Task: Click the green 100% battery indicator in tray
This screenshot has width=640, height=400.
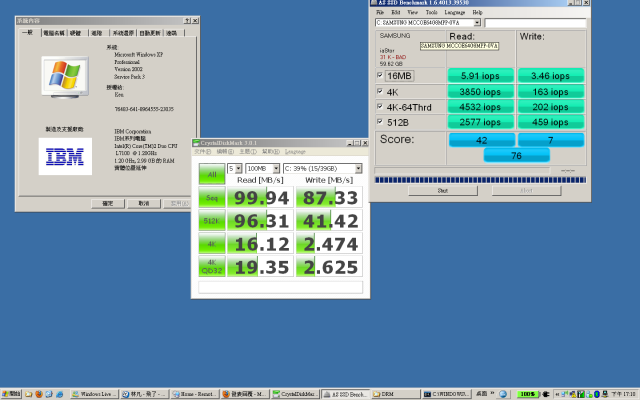Action: tap(527, 394)
